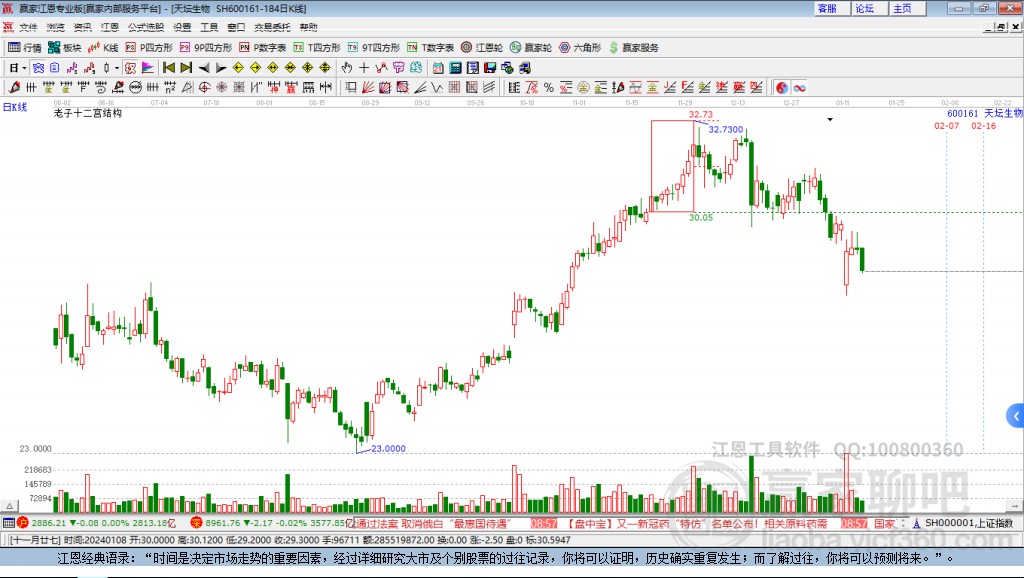Open the 行情 market quotes view
The width and height of the screenshot is (1024, 578).
tap(24, 47)
